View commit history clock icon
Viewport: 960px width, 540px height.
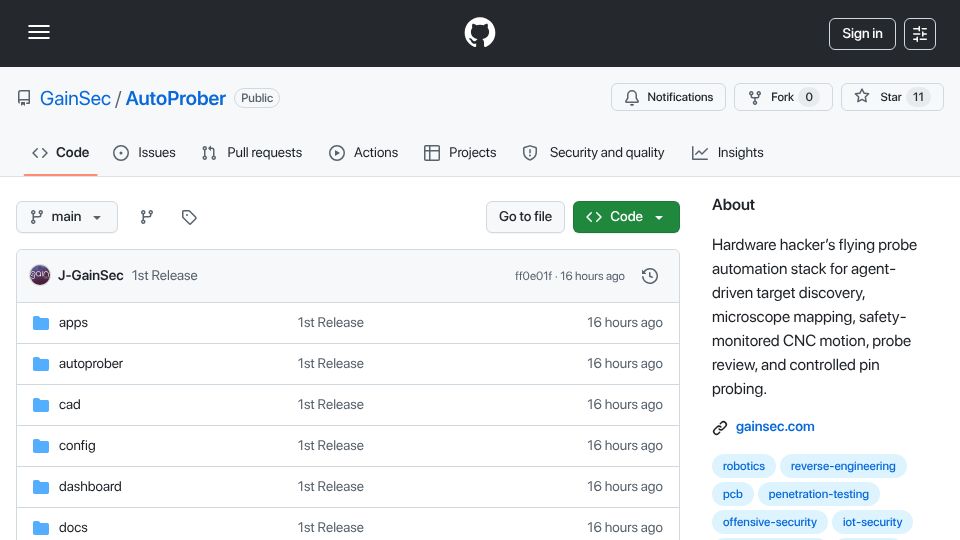point(650,276)
